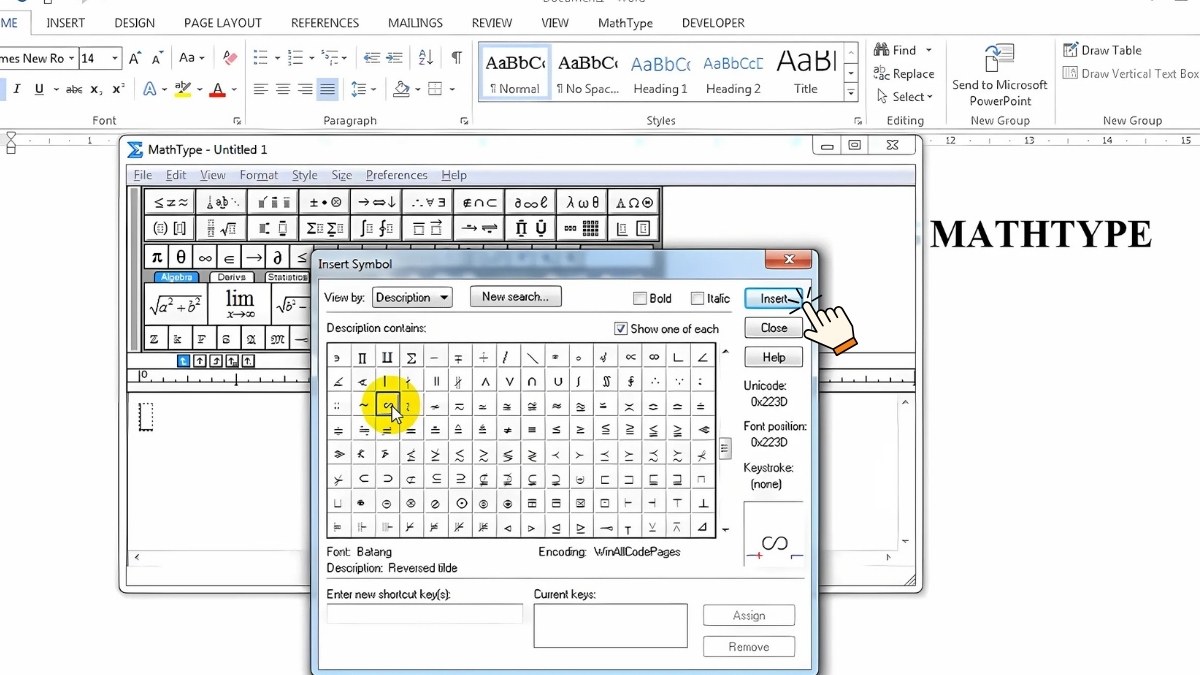Click Grow Font icon in Word ribbon
Viewport: 1200px width, 675px height.
coord(136,58)
